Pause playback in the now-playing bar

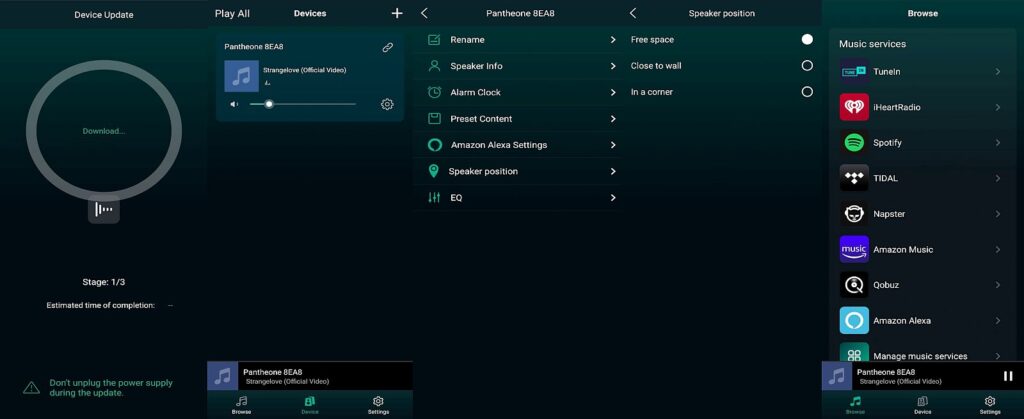(x=1007, y=376)
